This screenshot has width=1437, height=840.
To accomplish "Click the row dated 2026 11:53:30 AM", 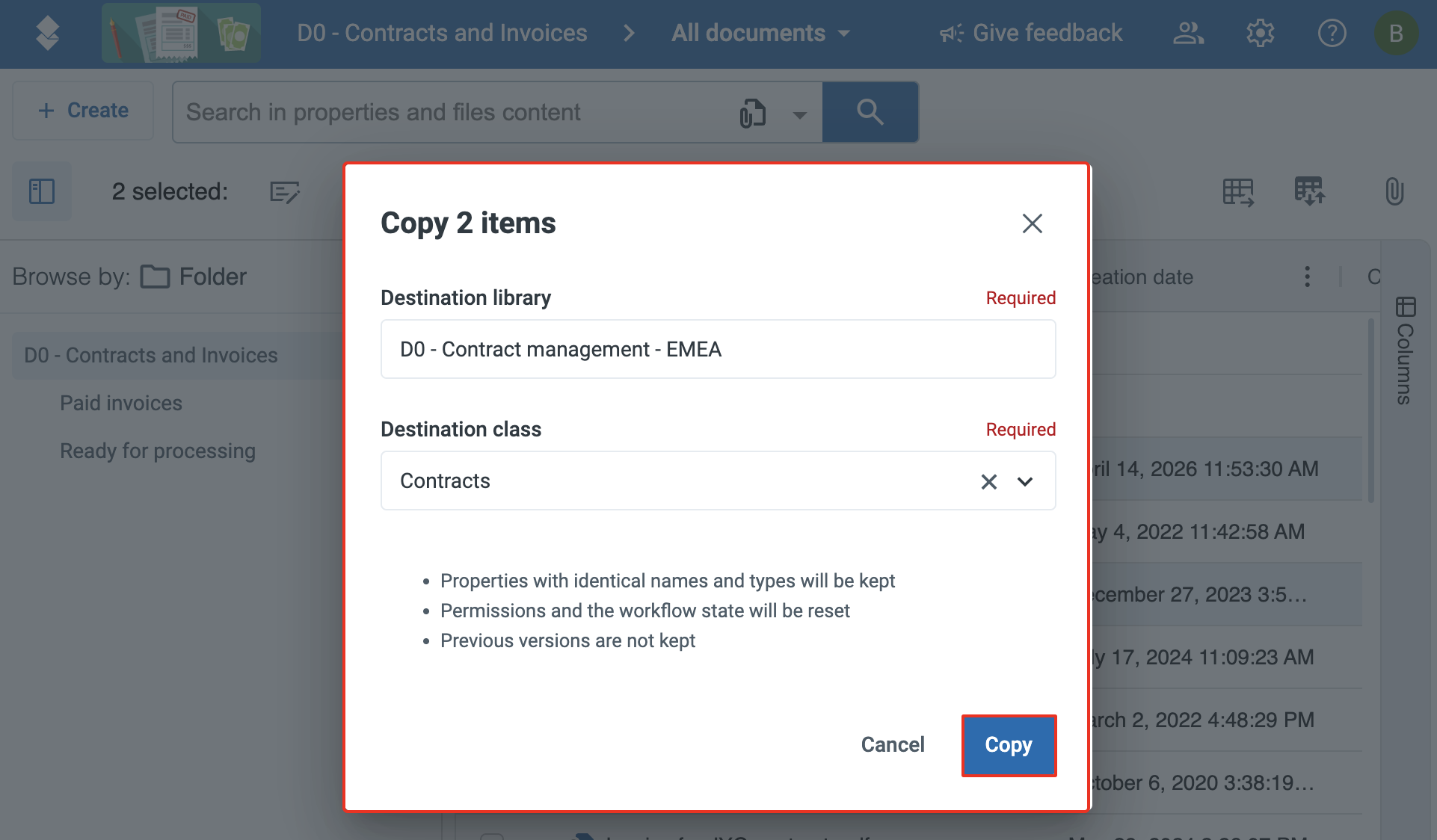I will pyautogui.click(x=1226, y=469).
